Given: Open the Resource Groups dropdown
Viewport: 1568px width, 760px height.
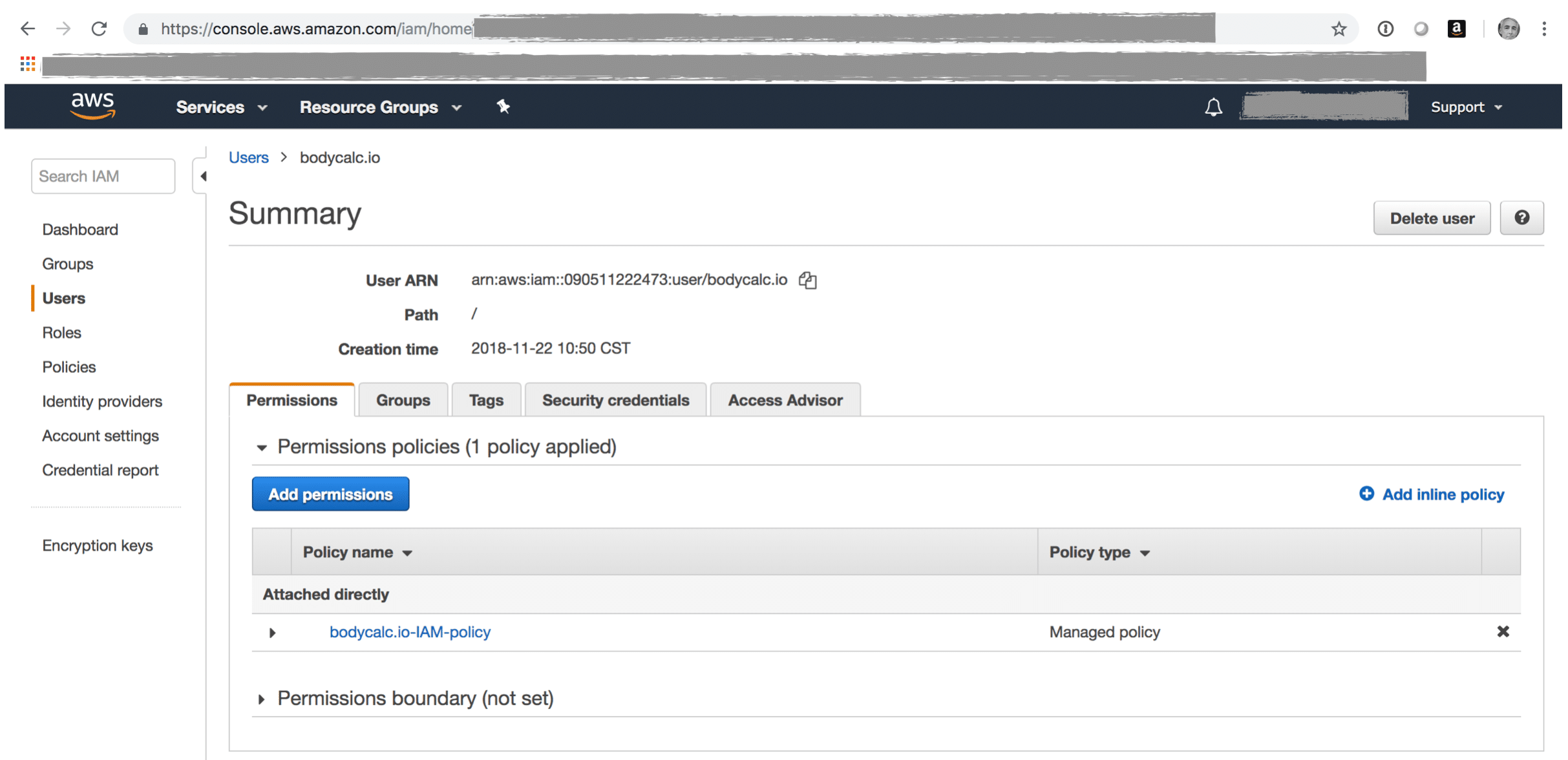Looking at the screenshot, I should (381, 107).
